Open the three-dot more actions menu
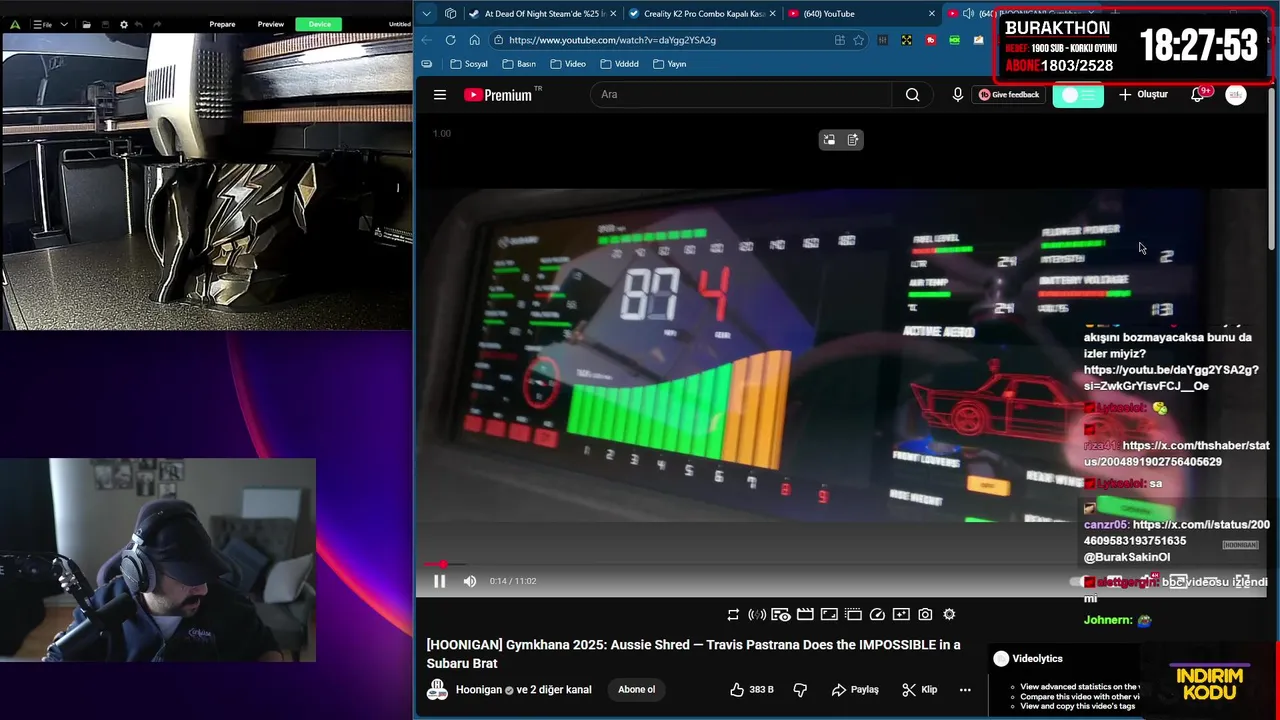 pyautogui.click(x=965, y=689)
